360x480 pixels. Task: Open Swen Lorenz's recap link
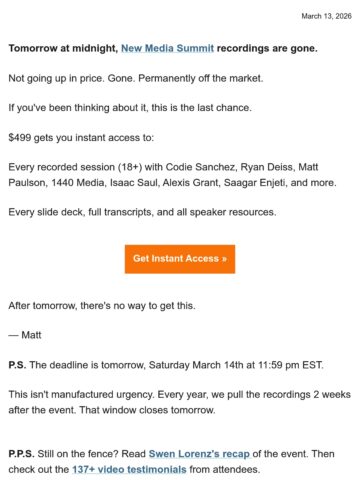[x=199, y=454]
